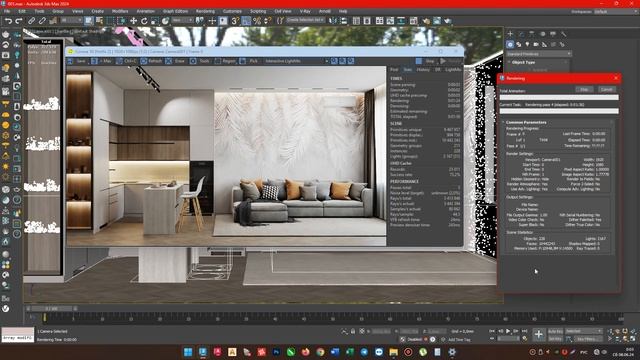Stop rendering in the frame buffer
Image resolution: width=640 pixels, height=360 pixels.
point(426,61)
